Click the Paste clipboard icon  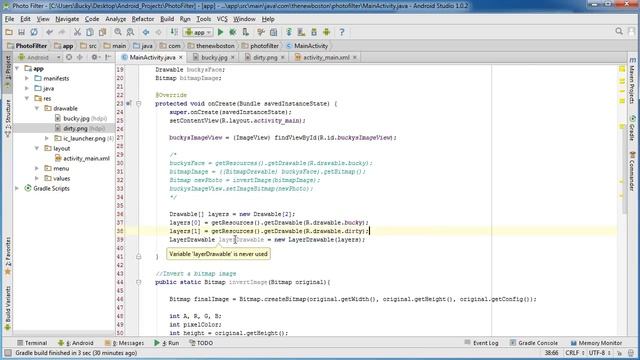coord(102,32)
